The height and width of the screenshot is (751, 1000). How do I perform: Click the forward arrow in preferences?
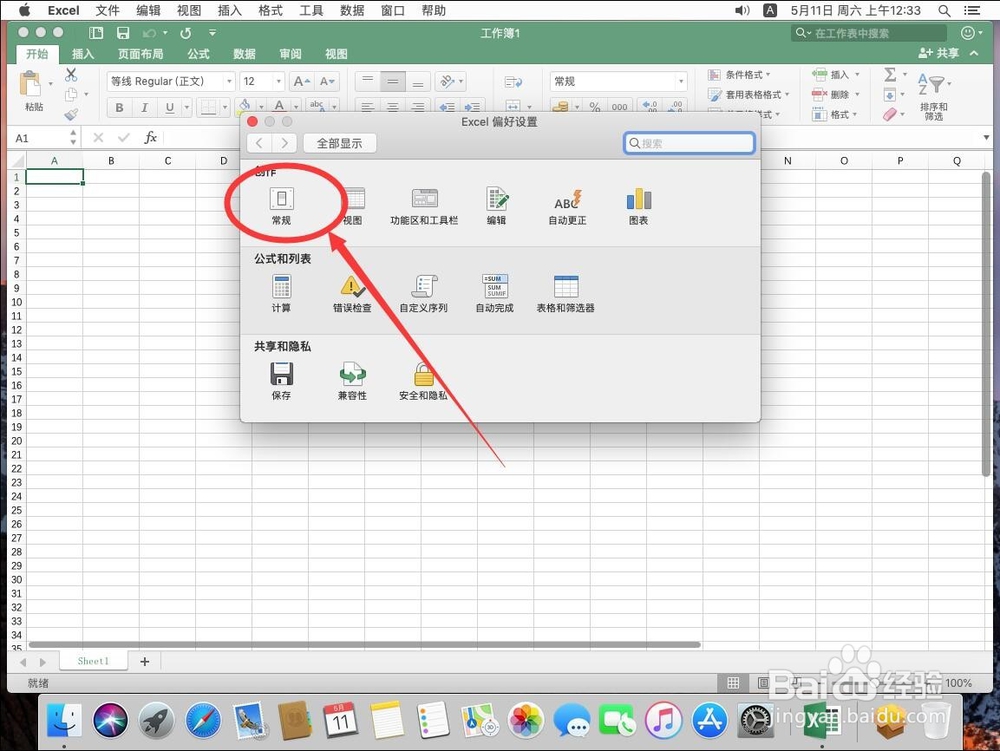tap(284, 143)
